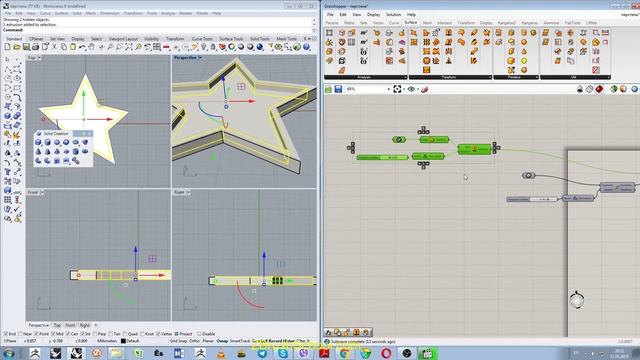
Task: Click Wireframe preview icon in Grasshopper
Action: click(x=589, y=89)
